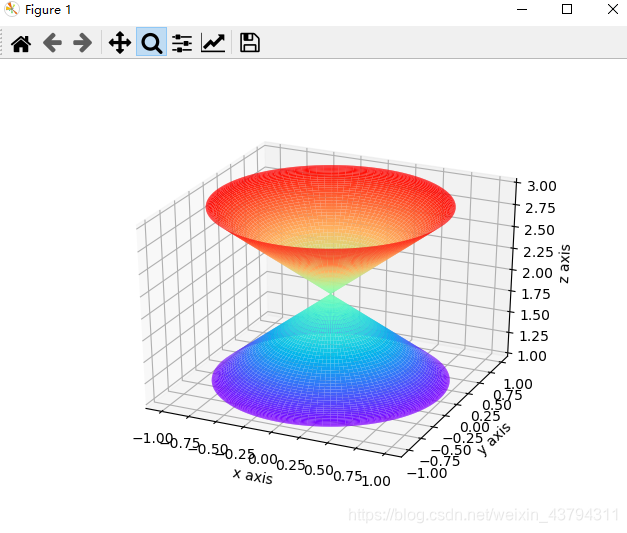Click the matplotlib Figure 1 window icon

point(12,9)
